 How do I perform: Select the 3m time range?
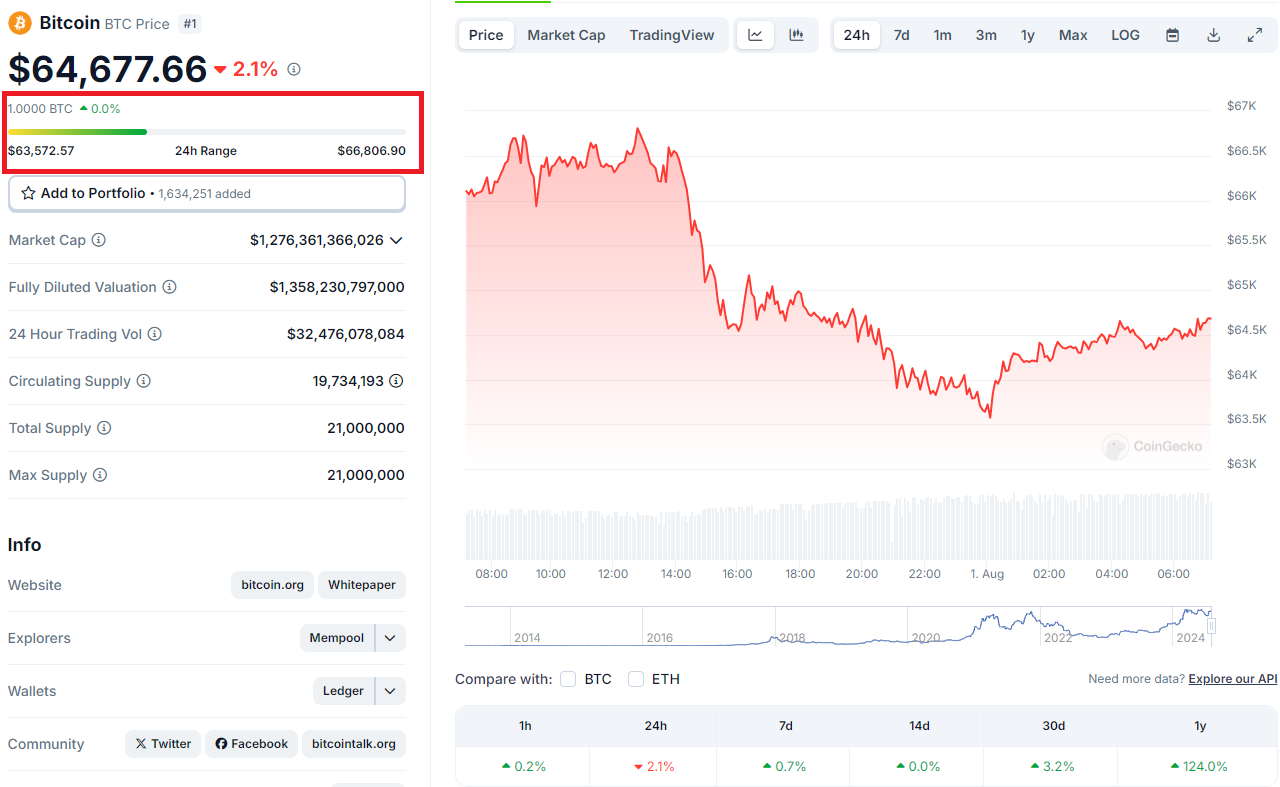click(986, 35)
